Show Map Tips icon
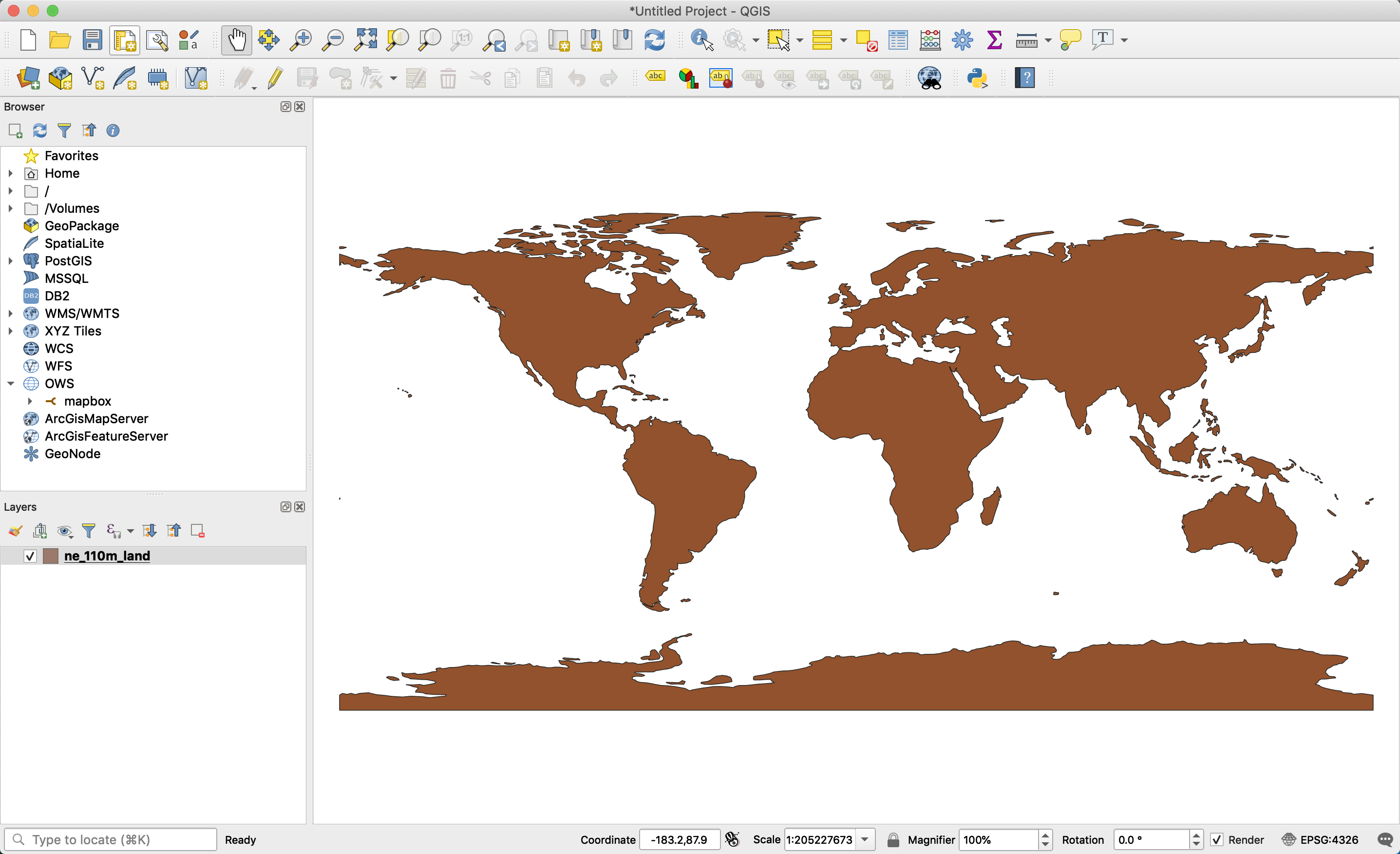The image size is (1400, 854). pos(1070,40)
